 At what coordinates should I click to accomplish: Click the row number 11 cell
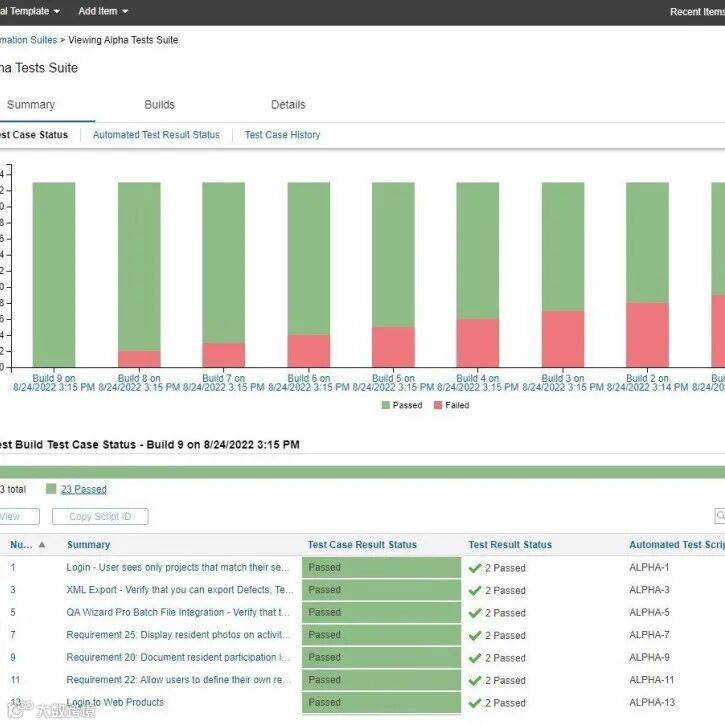[x=15, y=680]
